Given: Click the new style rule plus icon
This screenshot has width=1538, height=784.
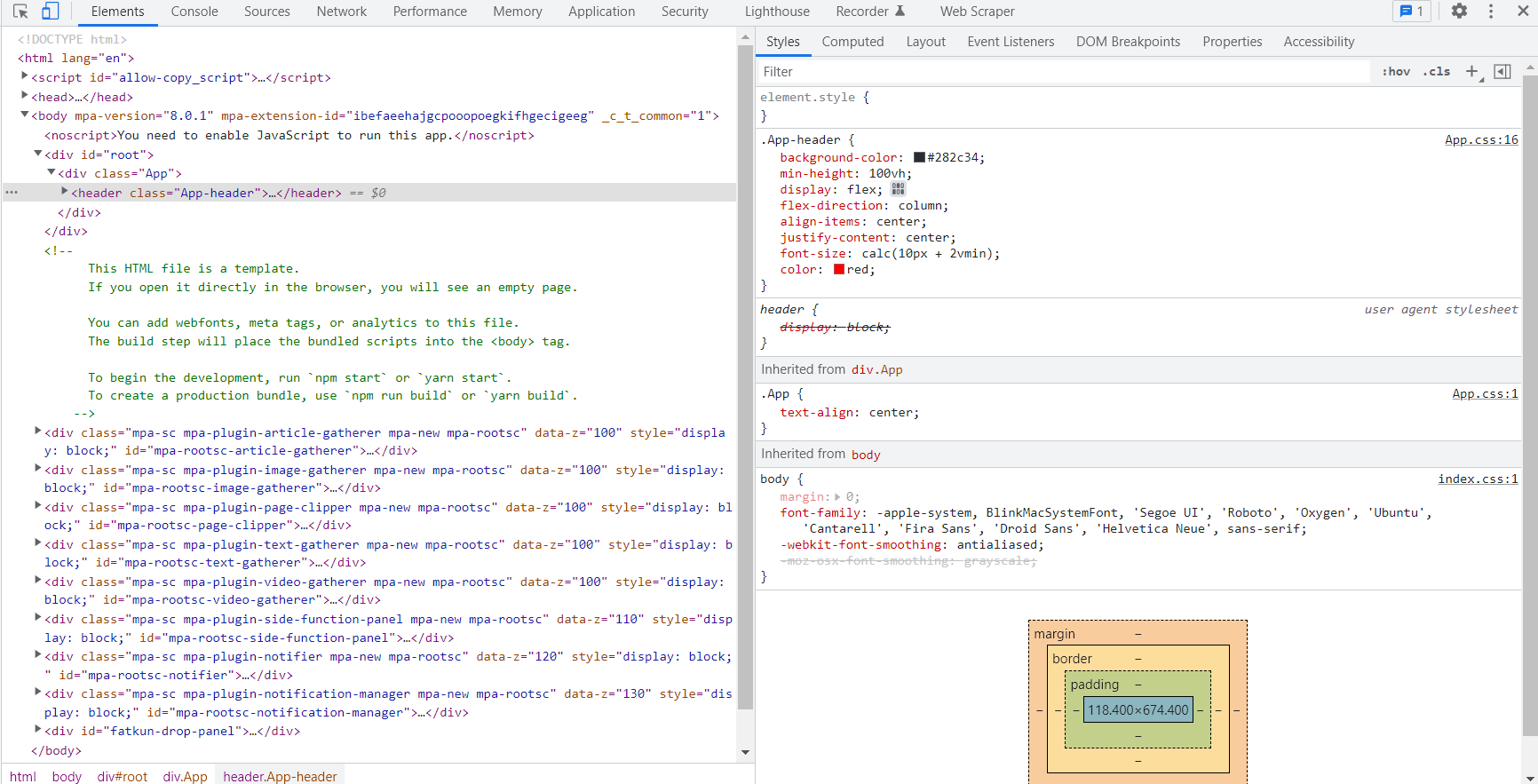Looking at the screenshot, I should point(1472,72).
